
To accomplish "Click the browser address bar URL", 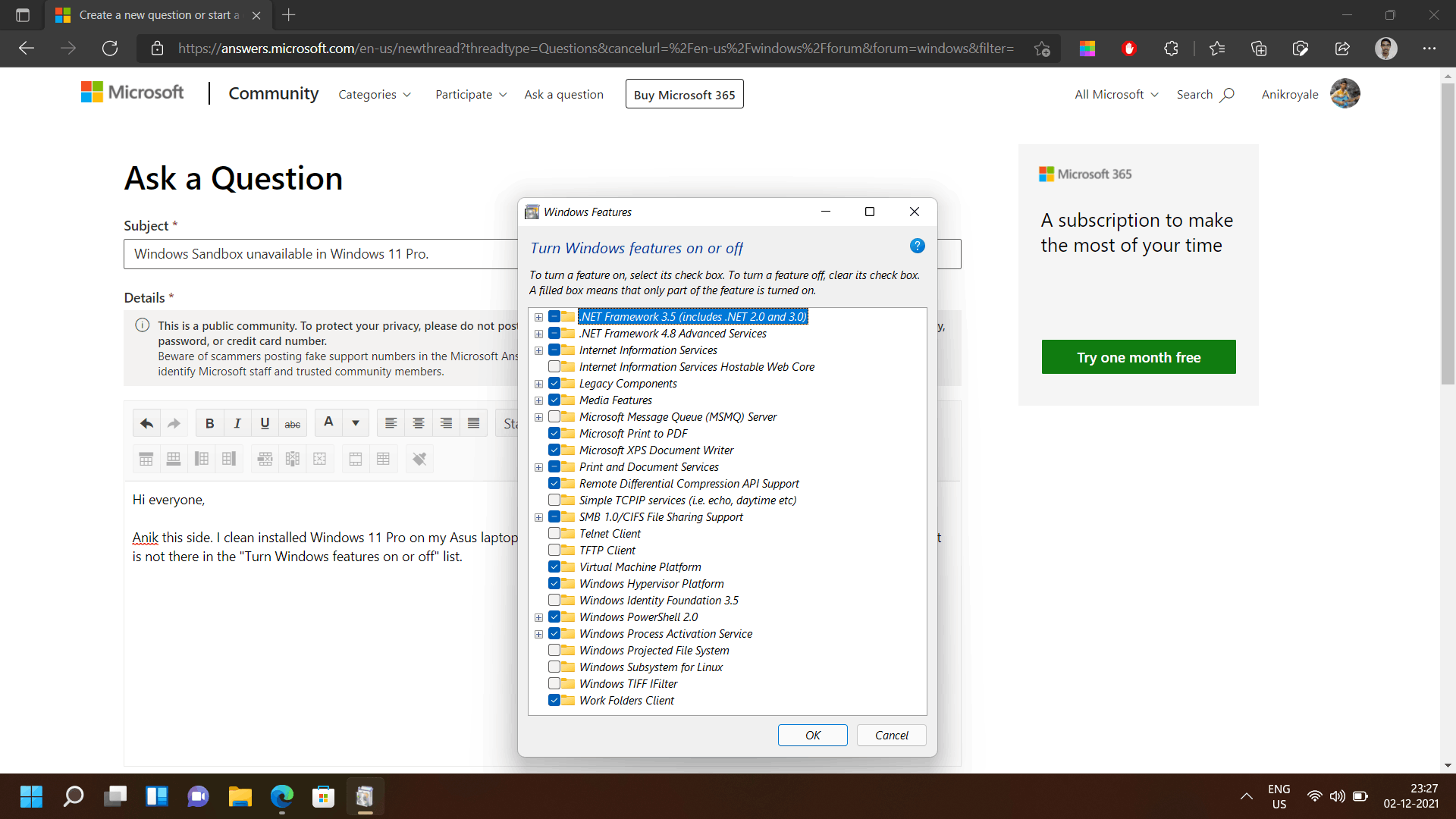I will point(595,49).
